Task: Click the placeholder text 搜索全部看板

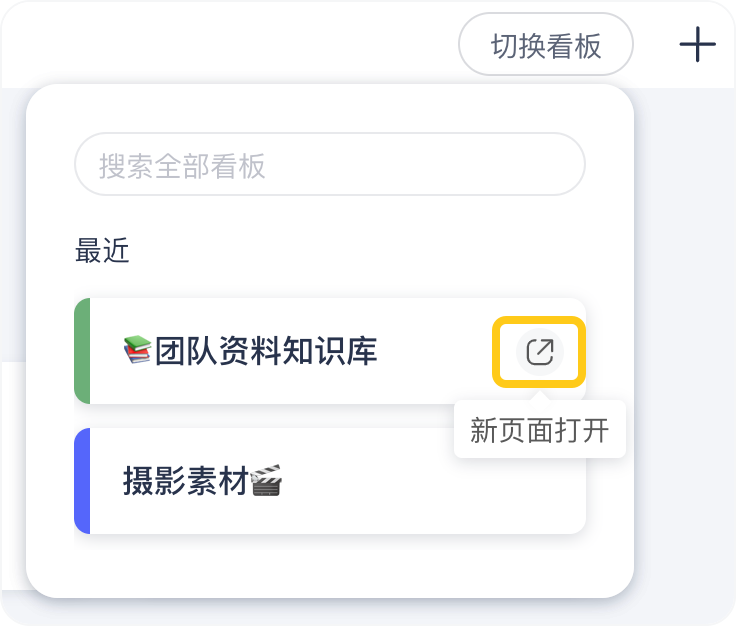Action: 182,165
